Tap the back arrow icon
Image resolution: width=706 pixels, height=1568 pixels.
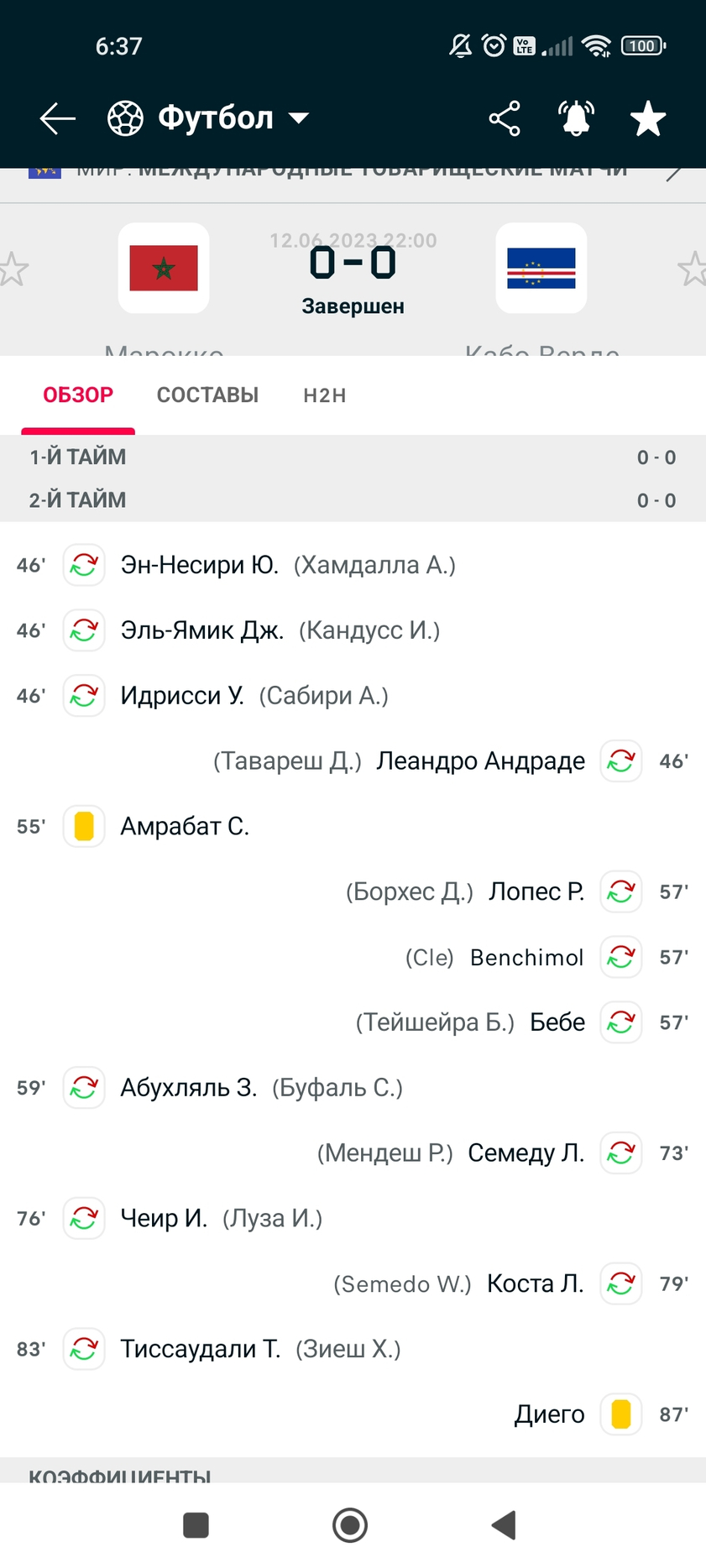point(58,118)
